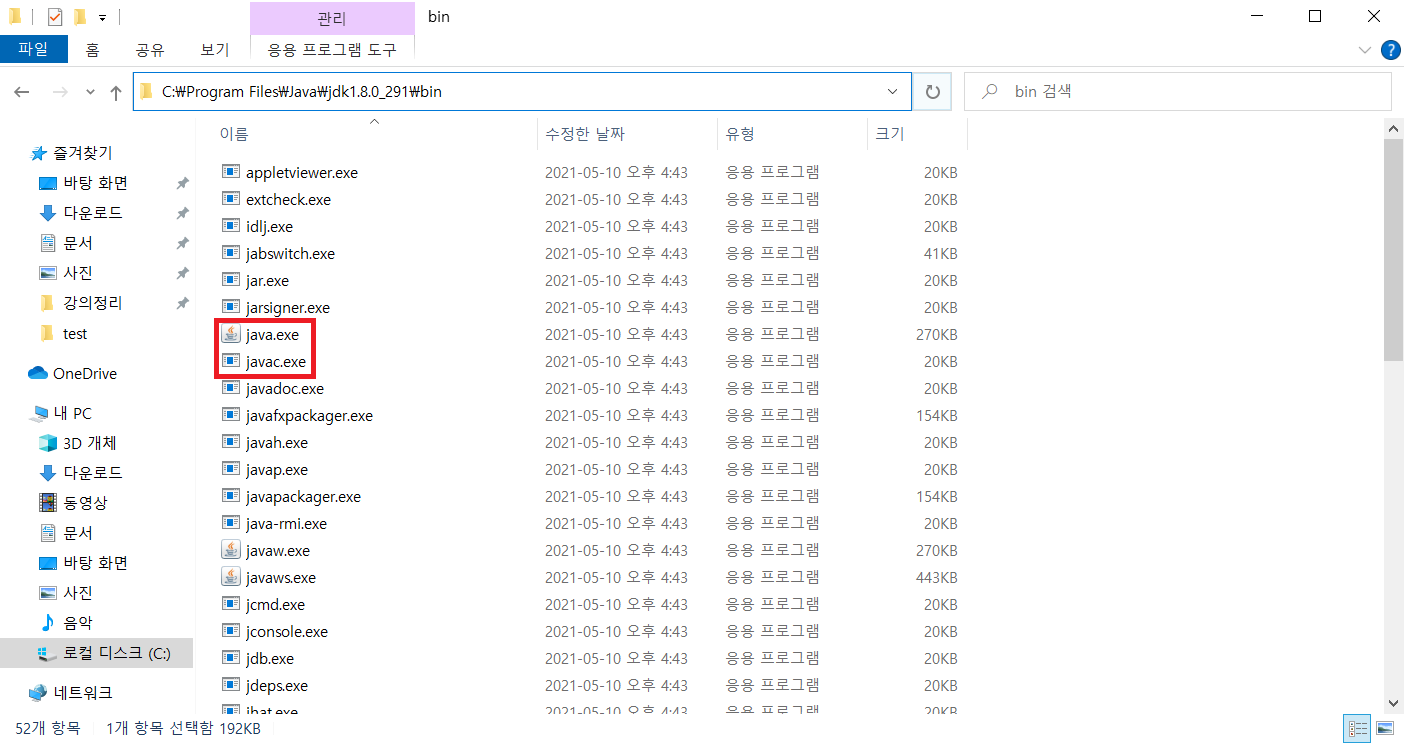Refresh the bin folder view
The image size is (1405, 744).
933,92
